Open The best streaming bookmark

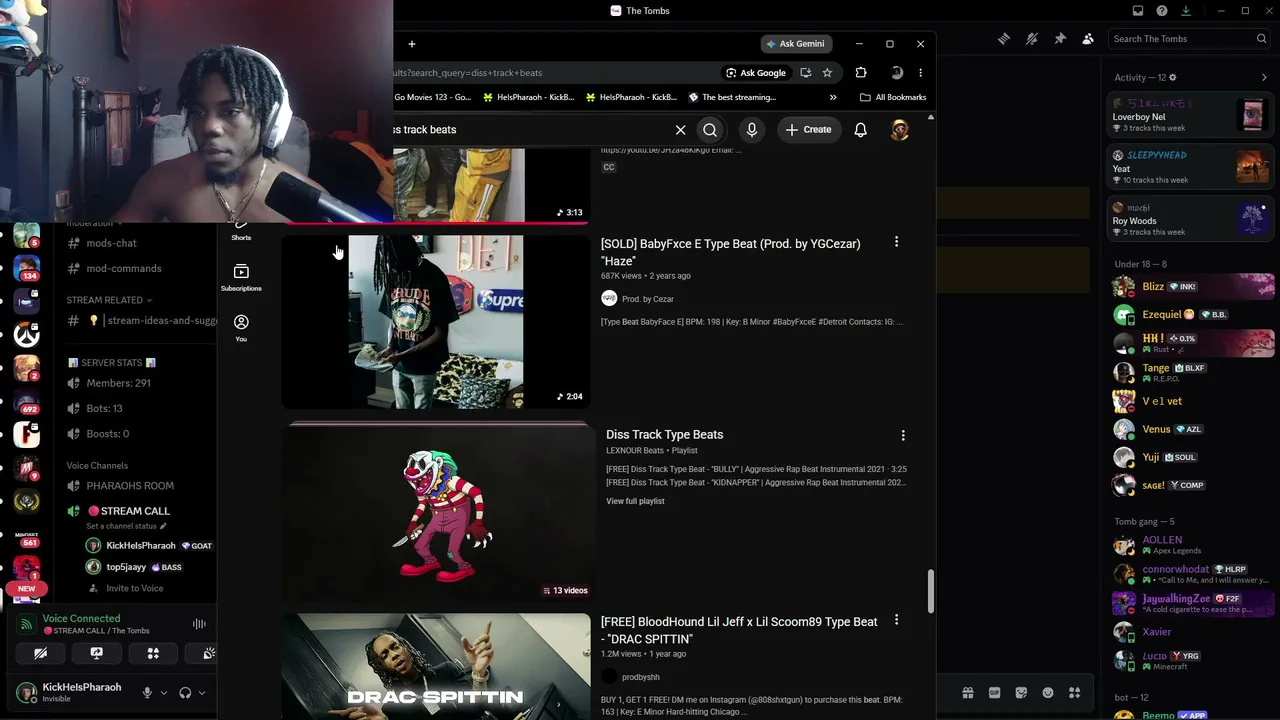pyautogui.click(x=732, y=97)
